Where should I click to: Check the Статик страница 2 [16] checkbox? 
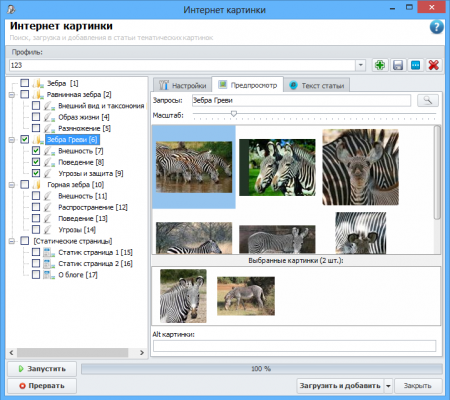[36, 263]
